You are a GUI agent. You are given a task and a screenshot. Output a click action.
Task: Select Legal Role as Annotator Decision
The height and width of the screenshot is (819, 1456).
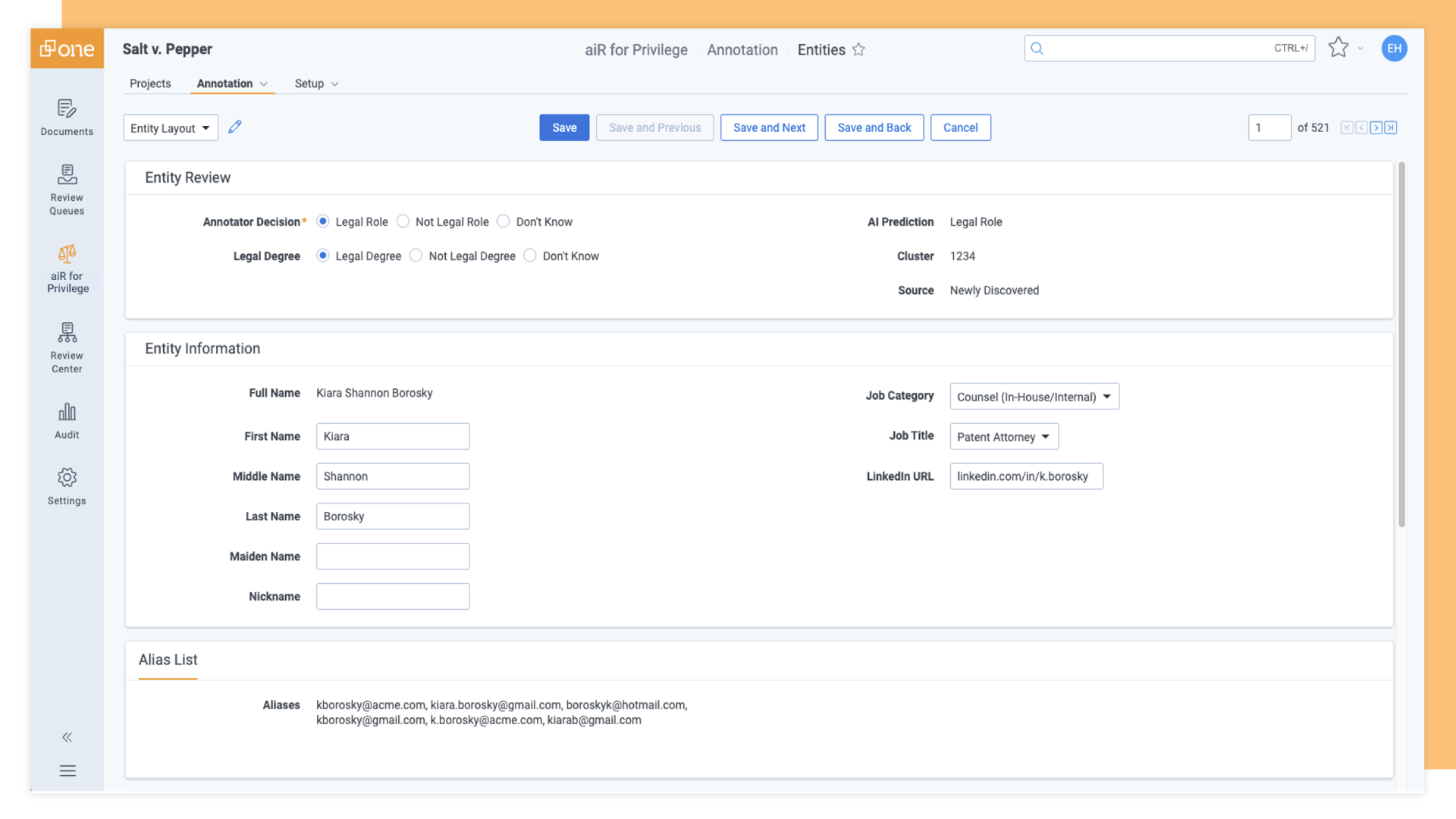tap(323, 221)
